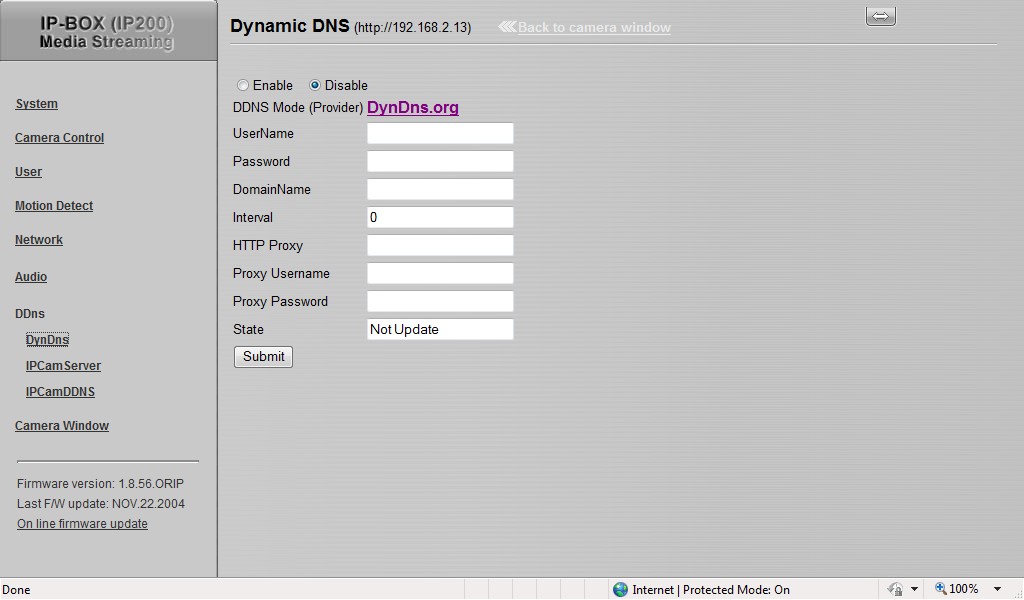Click the Interval field showing 0

(440, 218)
